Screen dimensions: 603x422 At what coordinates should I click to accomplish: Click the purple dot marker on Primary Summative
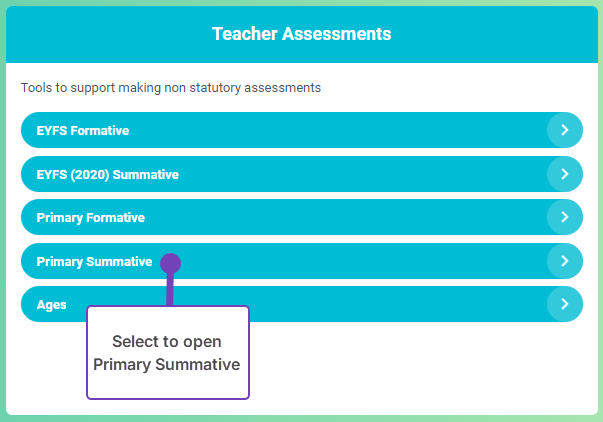coord(170,263)
